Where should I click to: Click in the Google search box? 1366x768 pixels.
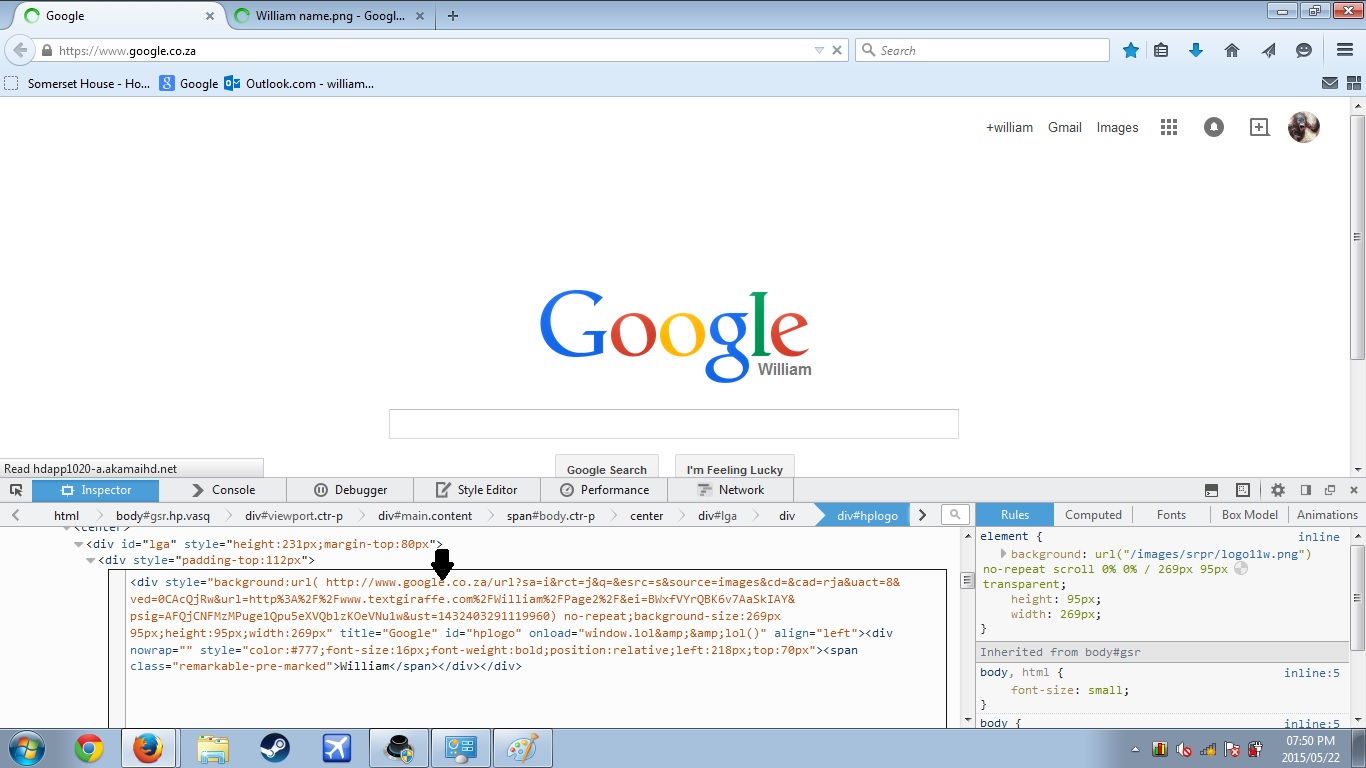[x=674, y=424]
